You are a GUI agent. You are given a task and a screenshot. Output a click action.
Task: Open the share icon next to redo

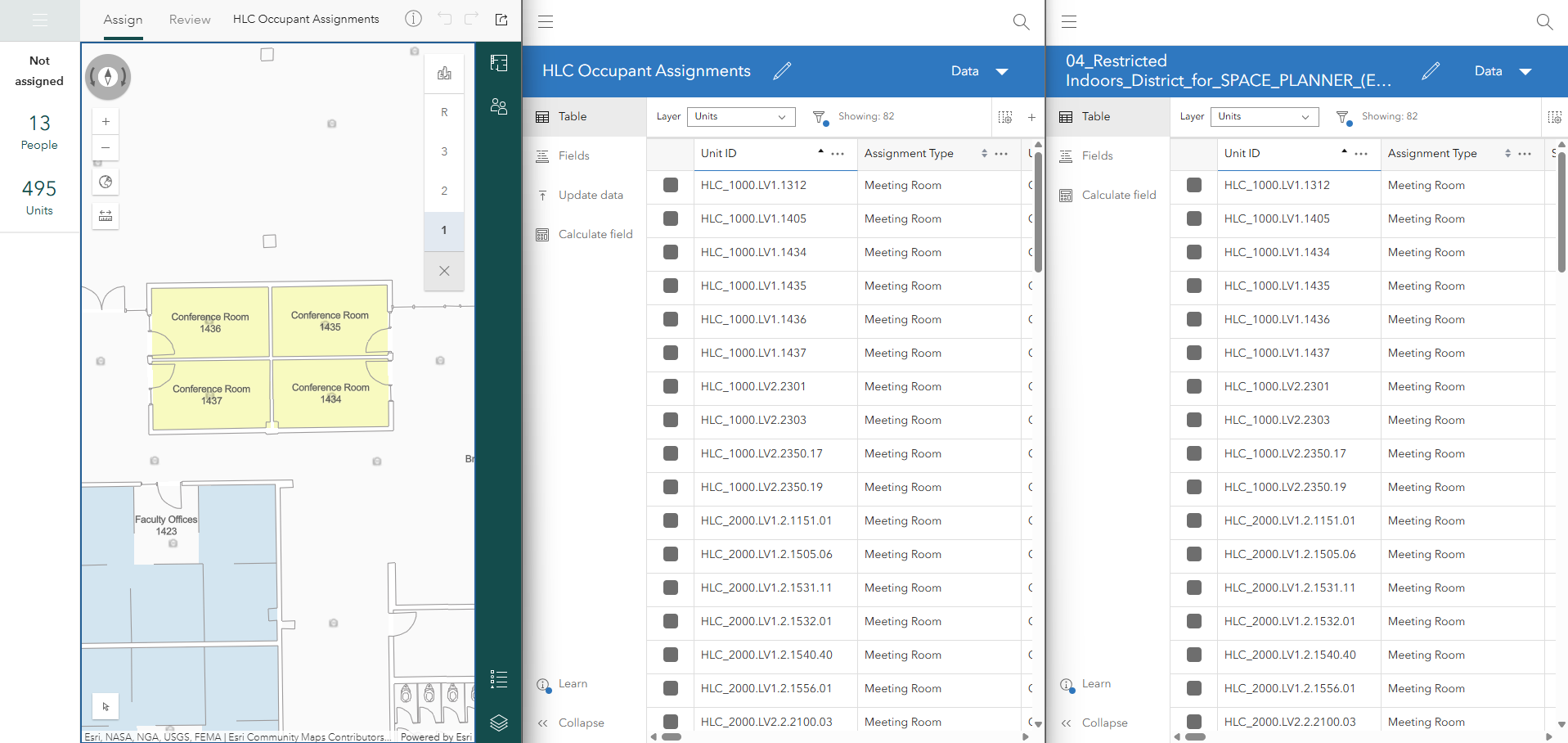click(501, 18)
